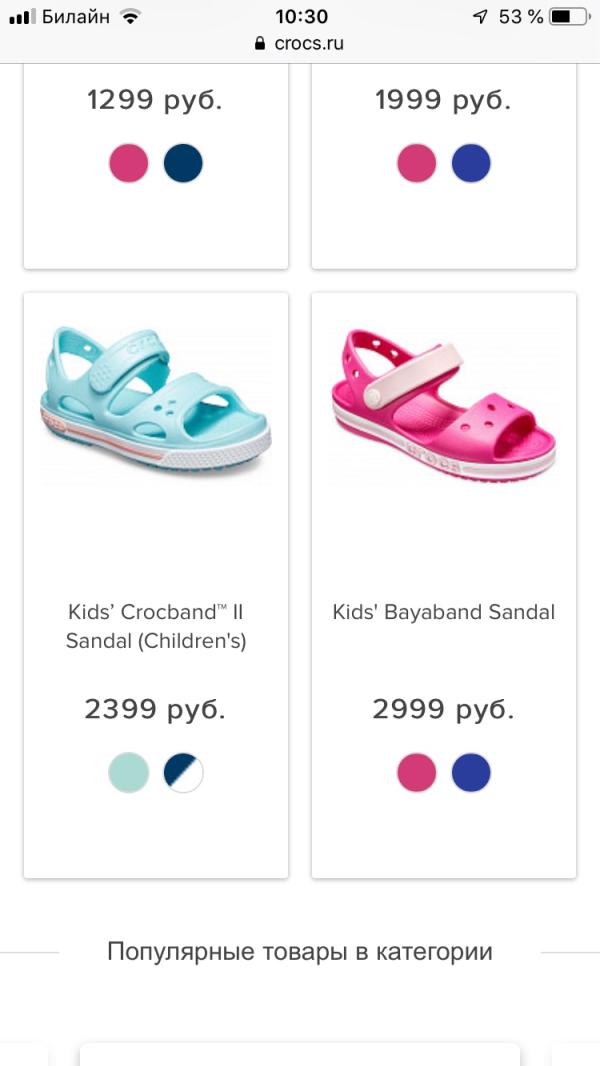Choose pink color for Bayaband Sandal
The image size is (600, 1066).
point(417,772)
